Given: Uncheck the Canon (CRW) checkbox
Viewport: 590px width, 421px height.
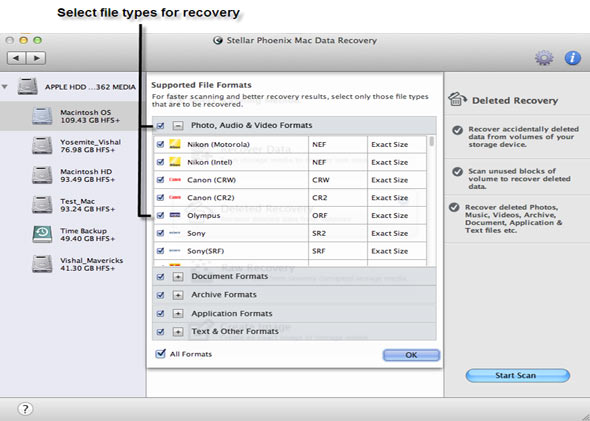Looking at the screenshot, I should 160,179.
